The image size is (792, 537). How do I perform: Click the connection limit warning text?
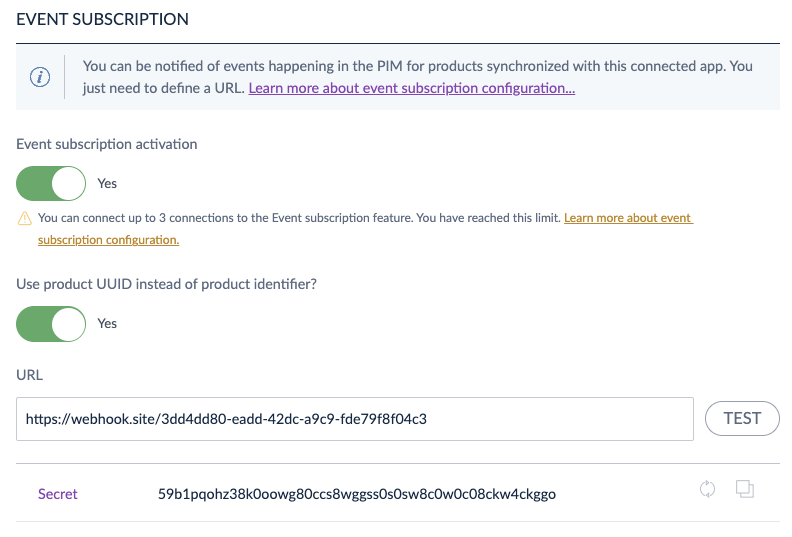[300, 218]
